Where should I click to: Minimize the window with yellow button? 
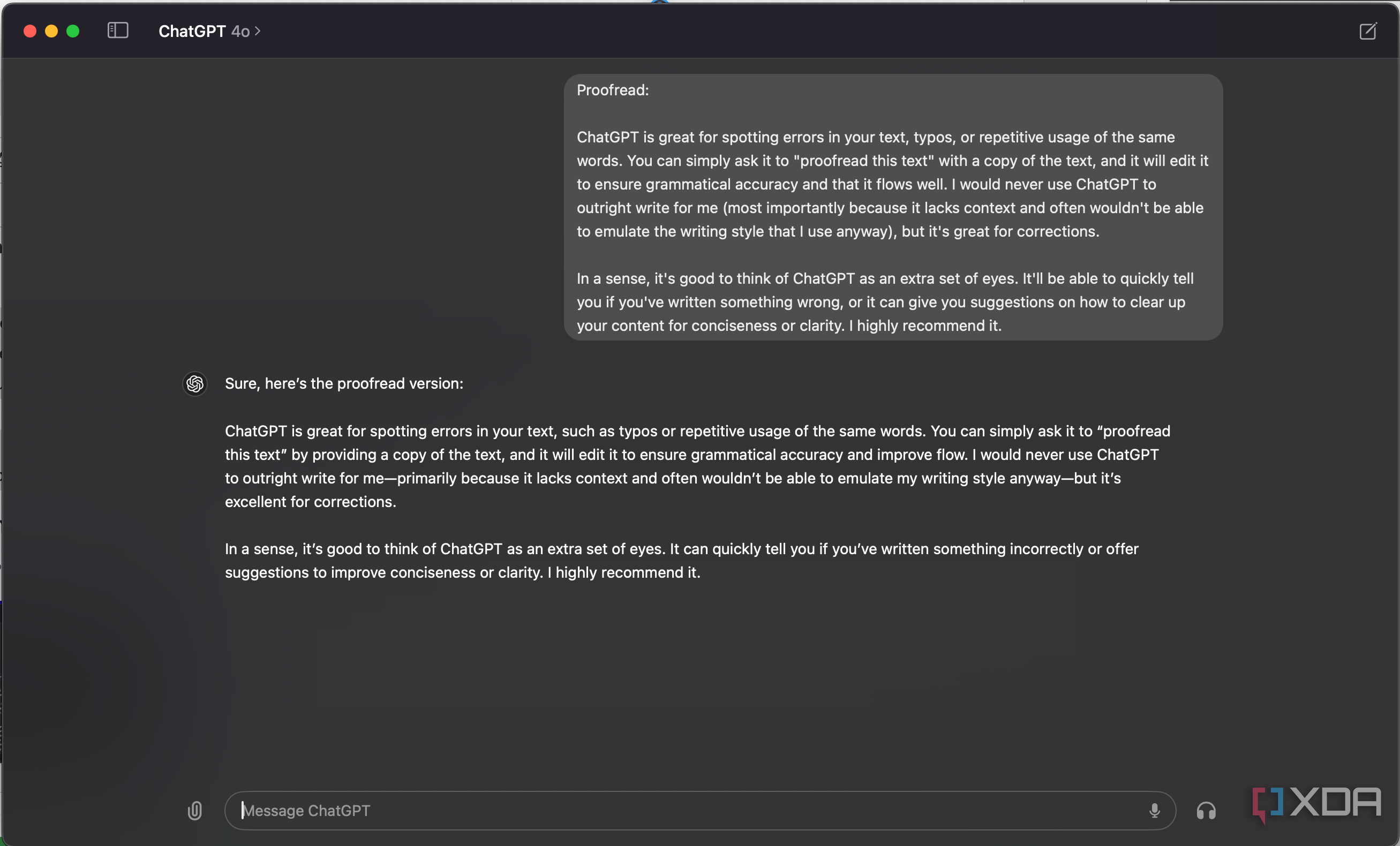51,31
